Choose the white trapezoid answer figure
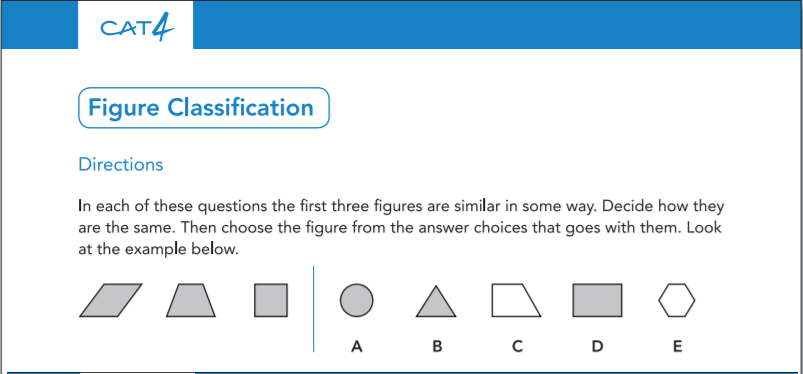This screenshot has width=803, height=374. pyautogui.click(x=516, y=300)
